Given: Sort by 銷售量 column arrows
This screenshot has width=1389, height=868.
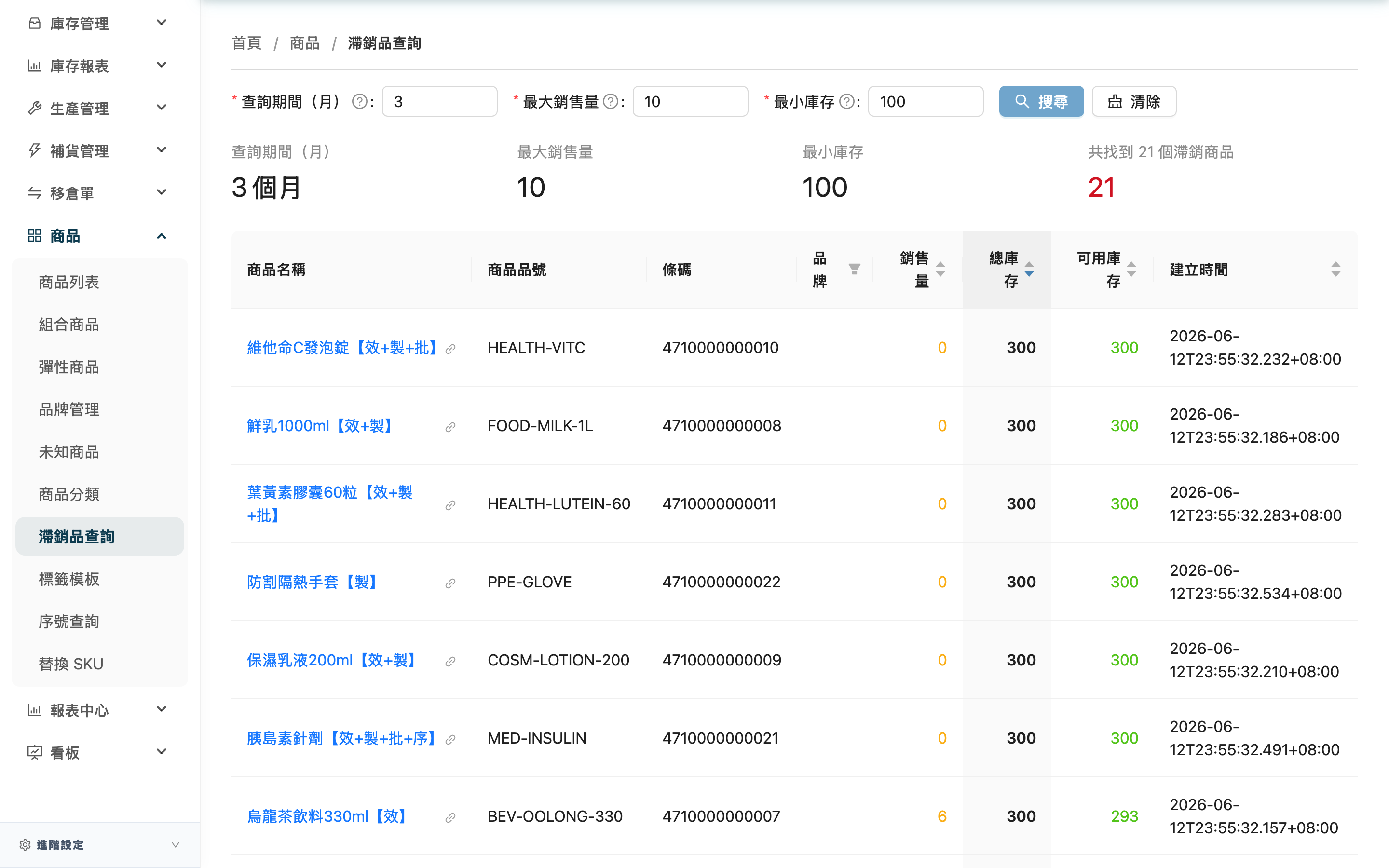Looking at the screenshot, I should (x=940, y=269).
